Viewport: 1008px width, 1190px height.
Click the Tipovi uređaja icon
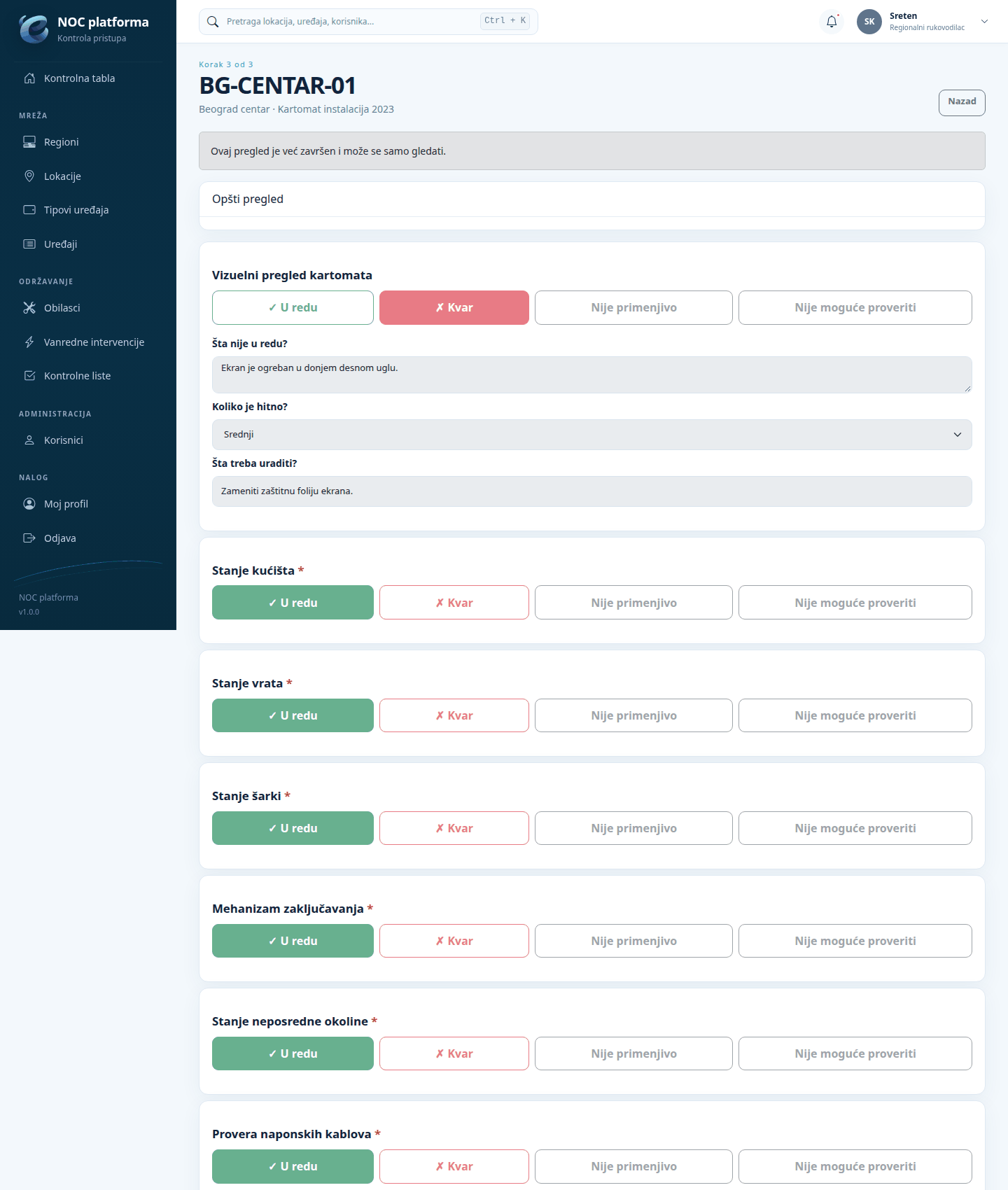(29, 210)
